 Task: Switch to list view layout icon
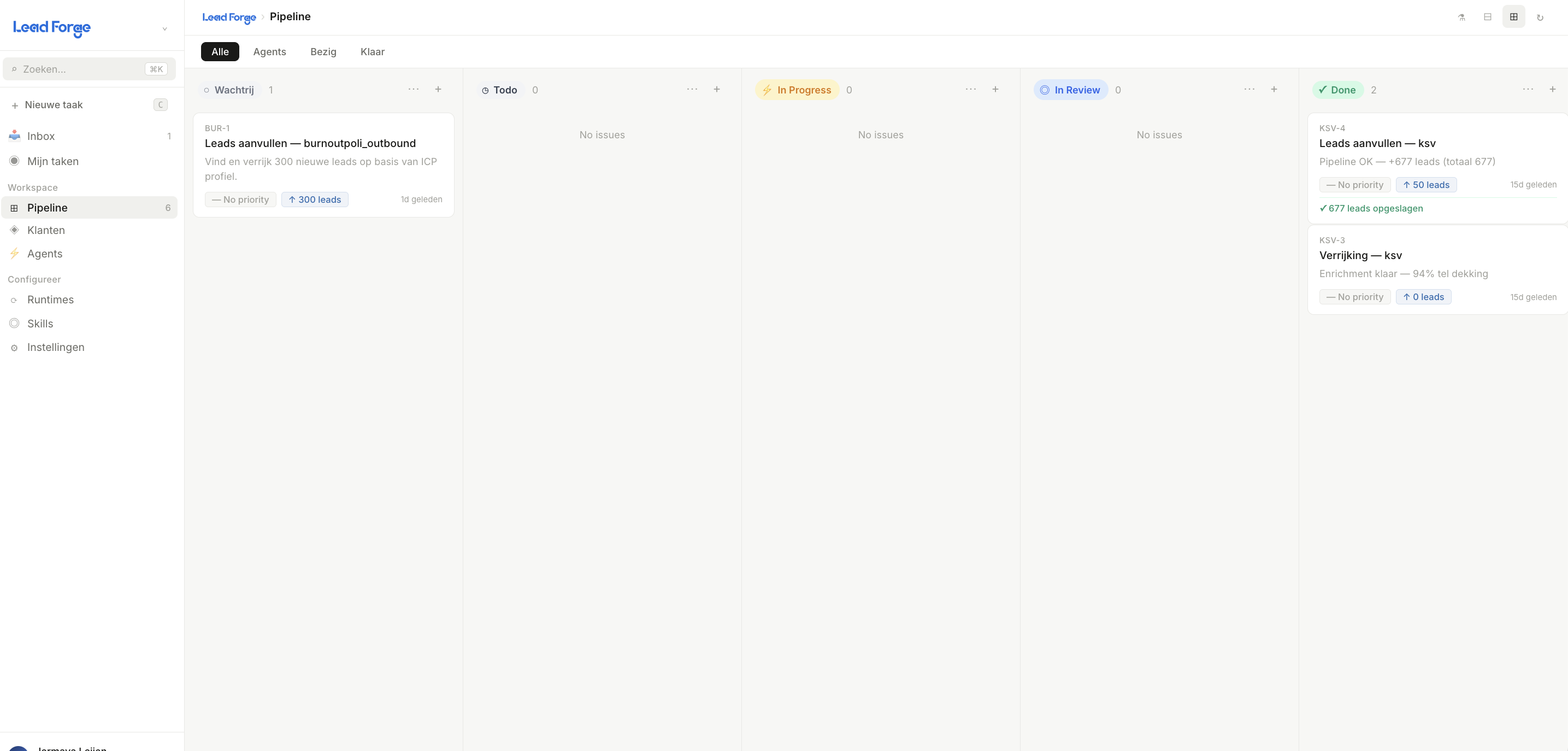click(1488, 17)
